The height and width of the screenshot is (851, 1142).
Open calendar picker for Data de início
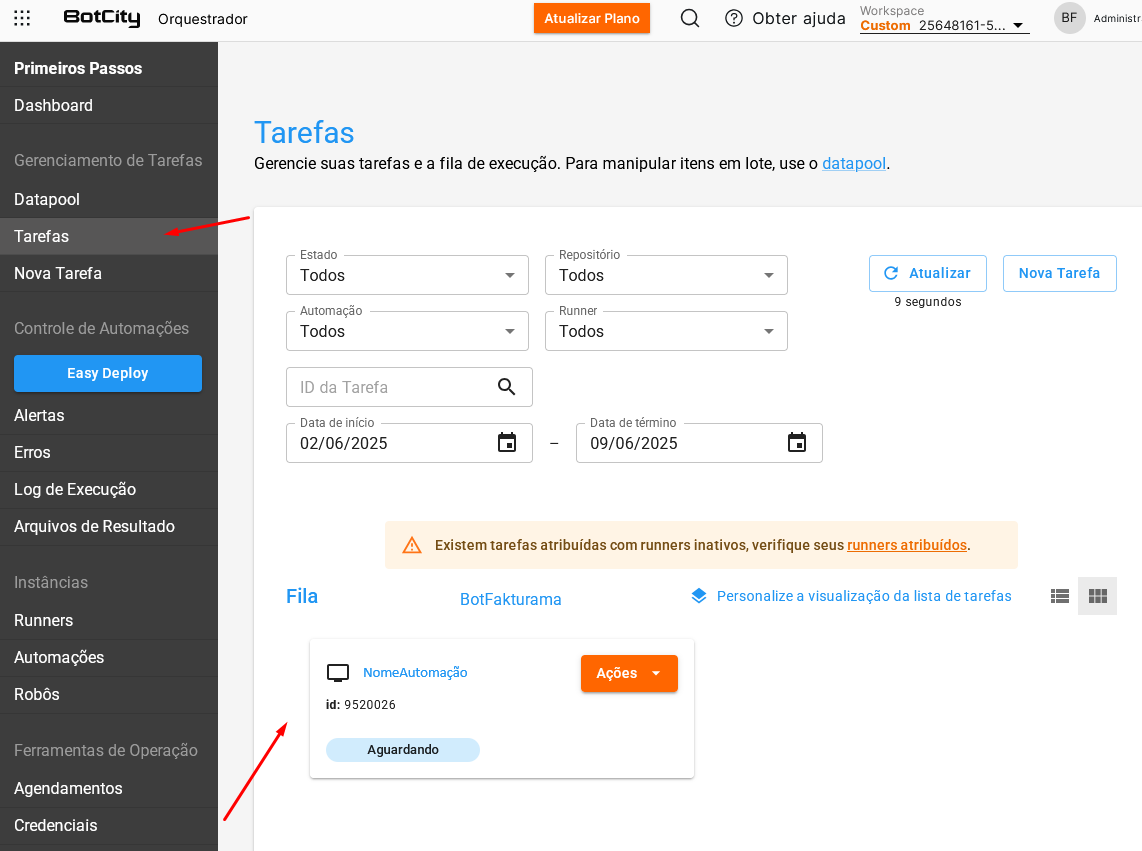point(507,443)
